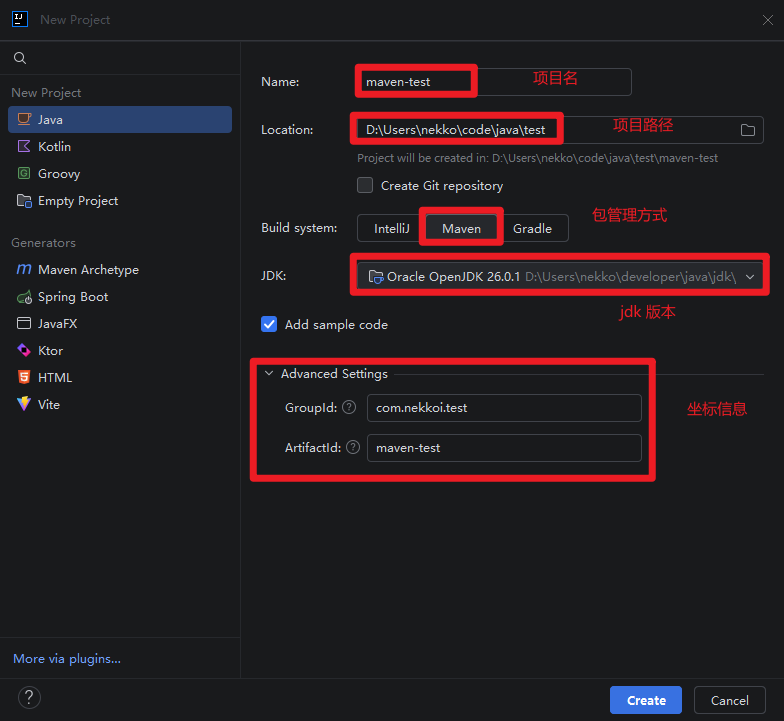The width and height of the screenshot is (784, 721).
Task: Open More via plugins link
Action: click(67, 658)
